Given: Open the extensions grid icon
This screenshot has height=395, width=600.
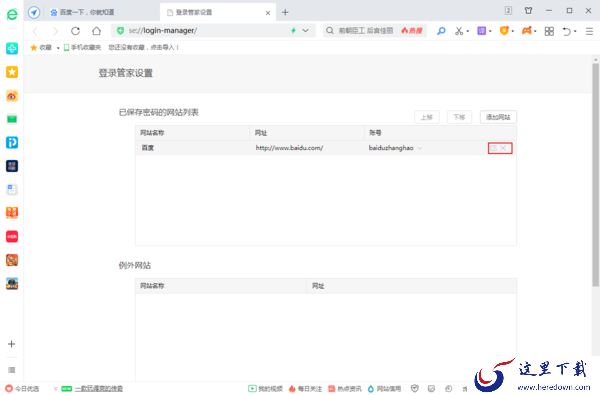Looking at the screenshot, I should pyautogui.click(x=549, y=31).
